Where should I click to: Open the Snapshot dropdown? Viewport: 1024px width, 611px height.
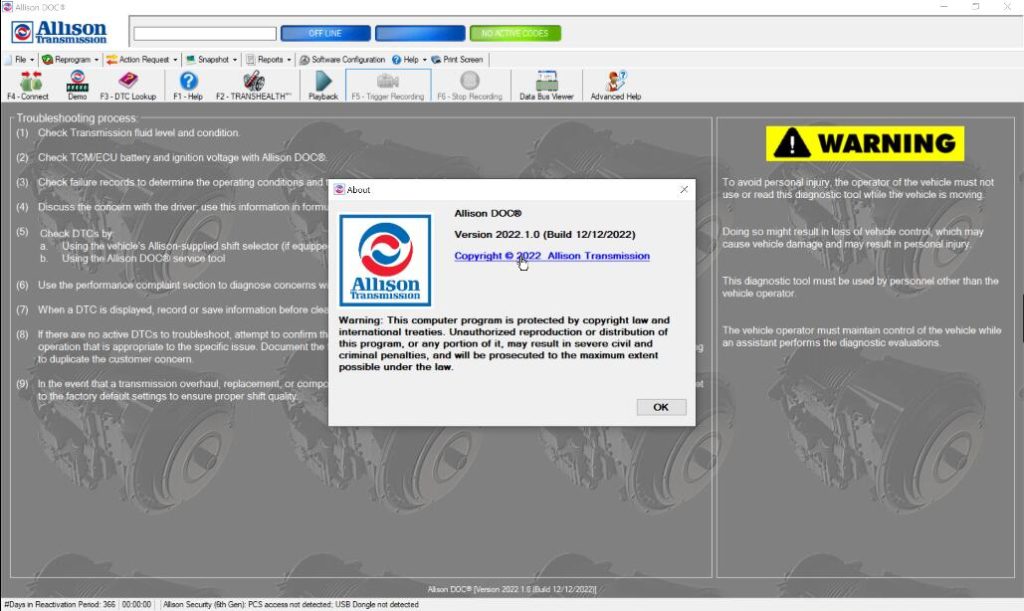tap(209, 59)
